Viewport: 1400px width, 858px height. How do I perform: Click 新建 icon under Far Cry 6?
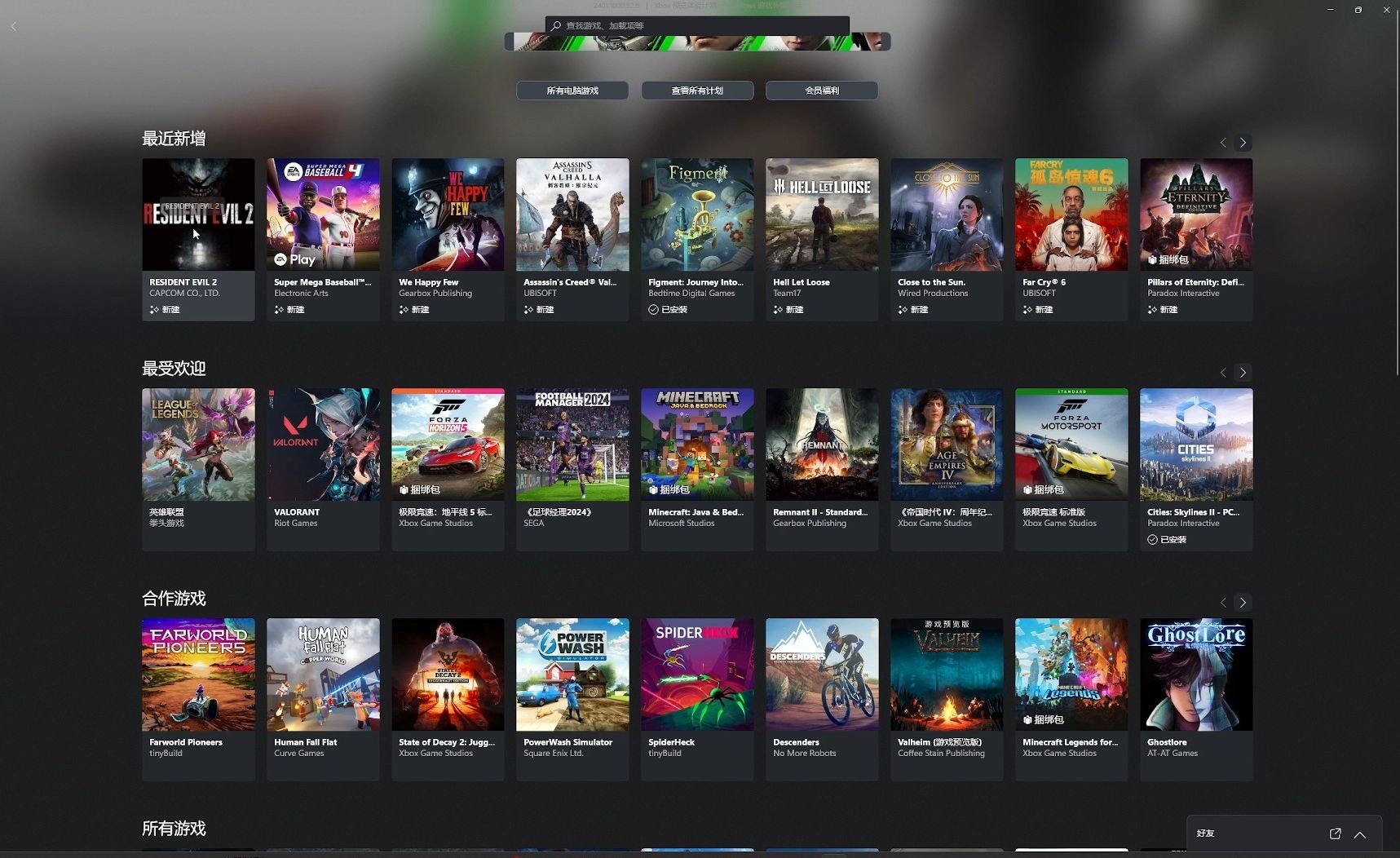(x=1027, y=310)
